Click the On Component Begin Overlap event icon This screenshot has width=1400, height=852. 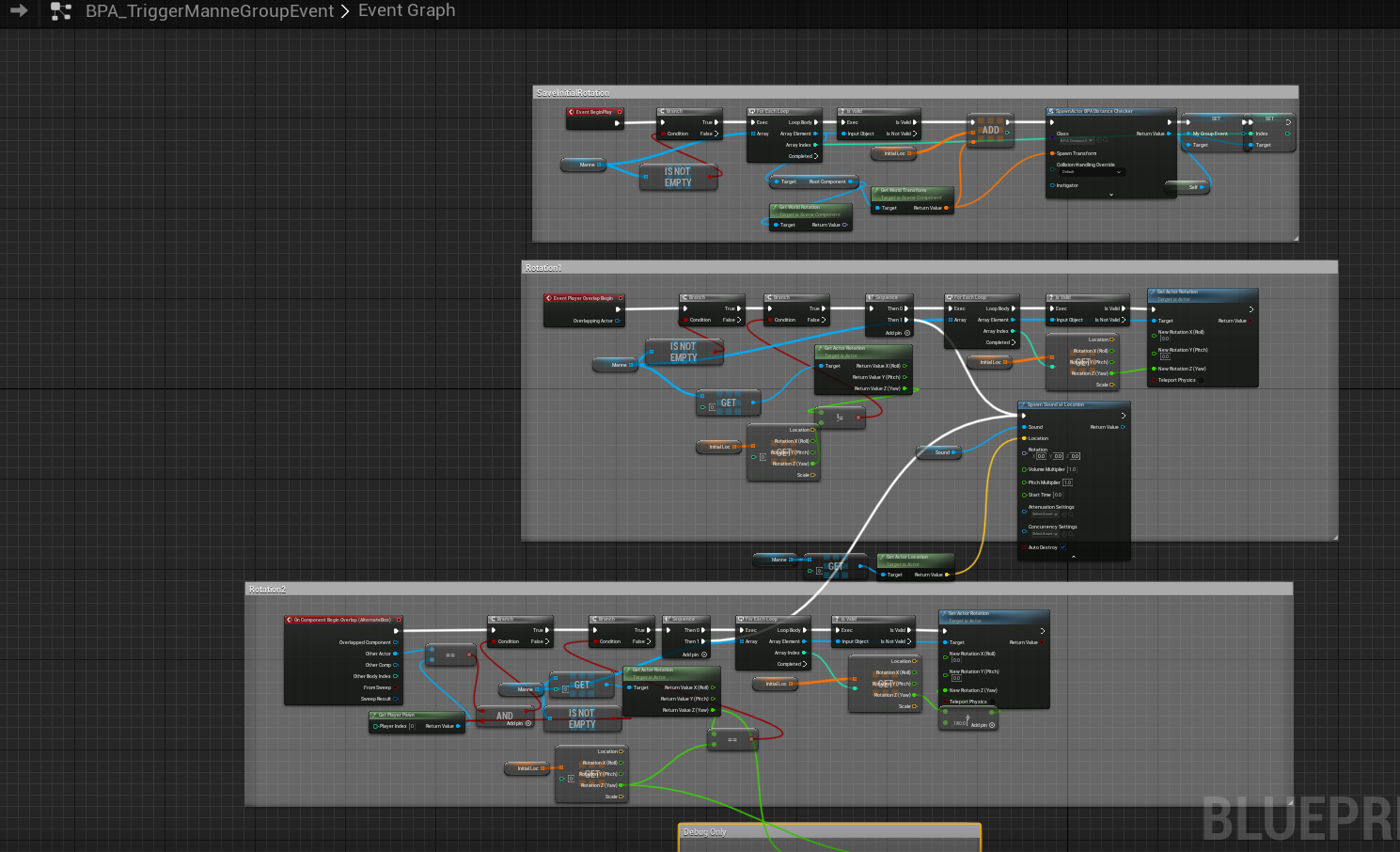pos(290,620)
